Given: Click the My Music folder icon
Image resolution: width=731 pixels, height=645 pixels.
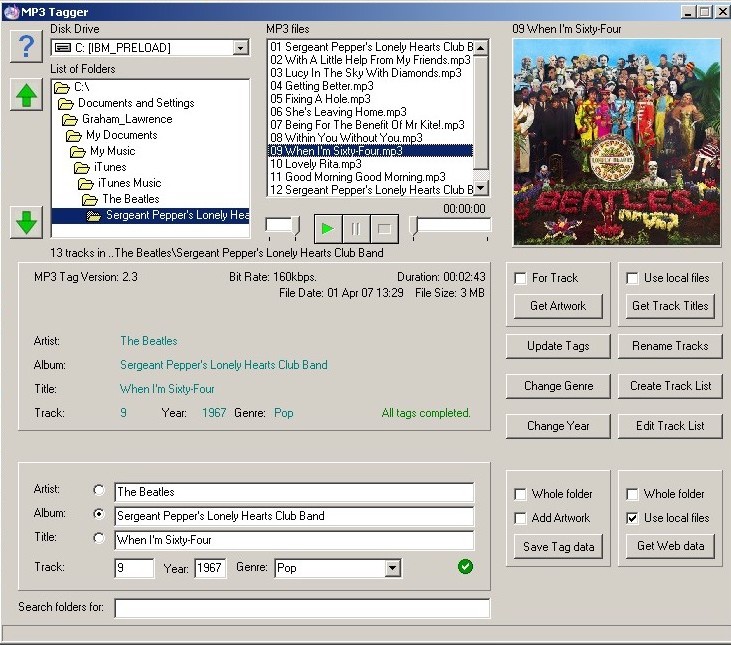Looking at the screenshot, I should (77, 151).
